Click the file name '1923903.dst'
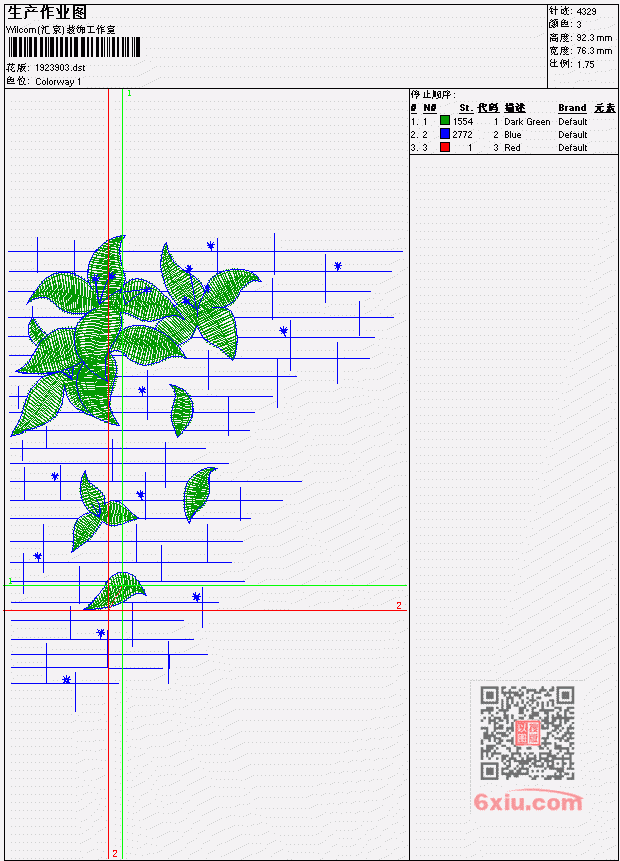Screen dimensions: 620x861 click(x=60, y=68)
